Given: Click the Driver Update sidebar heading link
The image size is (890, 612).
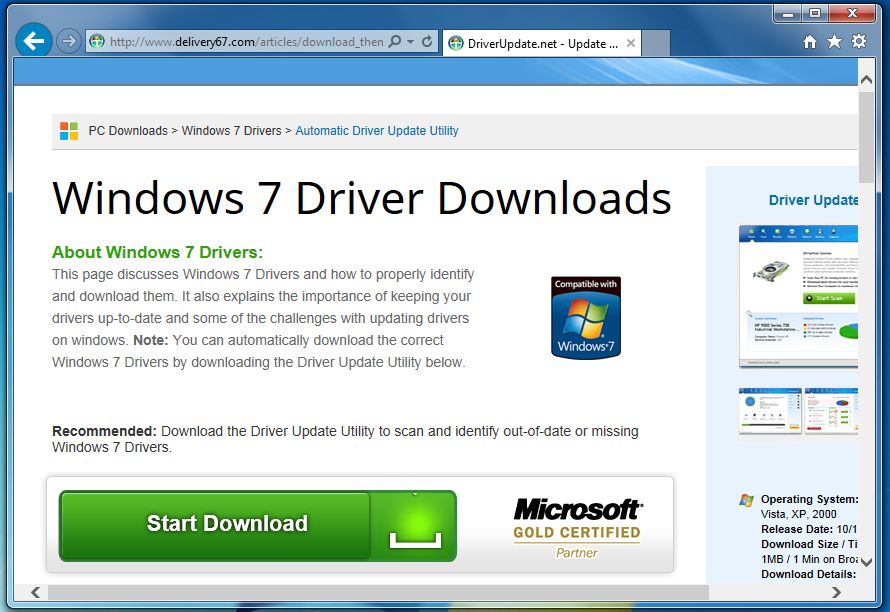Looking at the screenshot, I should point(813,200).
